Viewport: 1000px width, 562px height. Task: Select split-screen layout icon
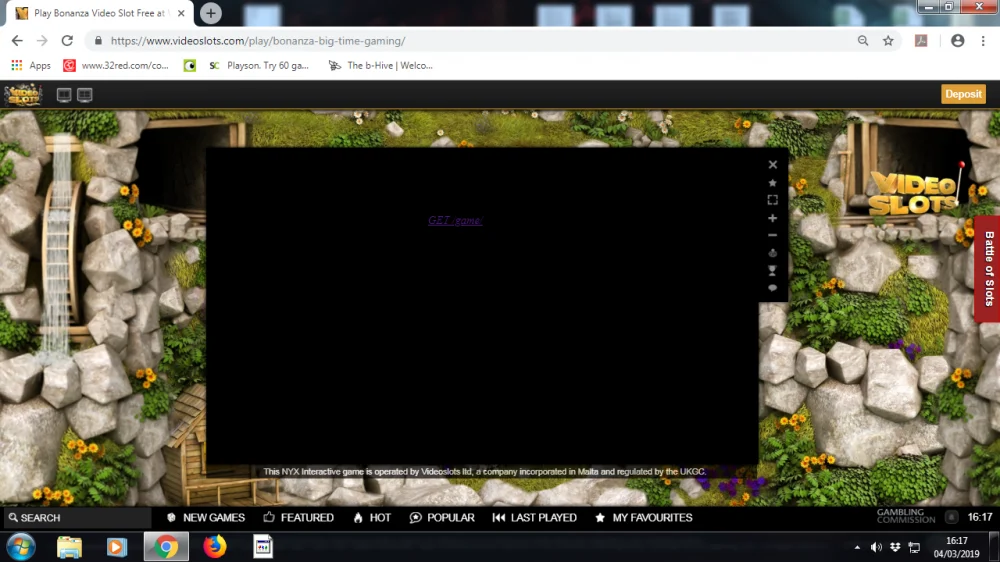click(x=85, y=95)
